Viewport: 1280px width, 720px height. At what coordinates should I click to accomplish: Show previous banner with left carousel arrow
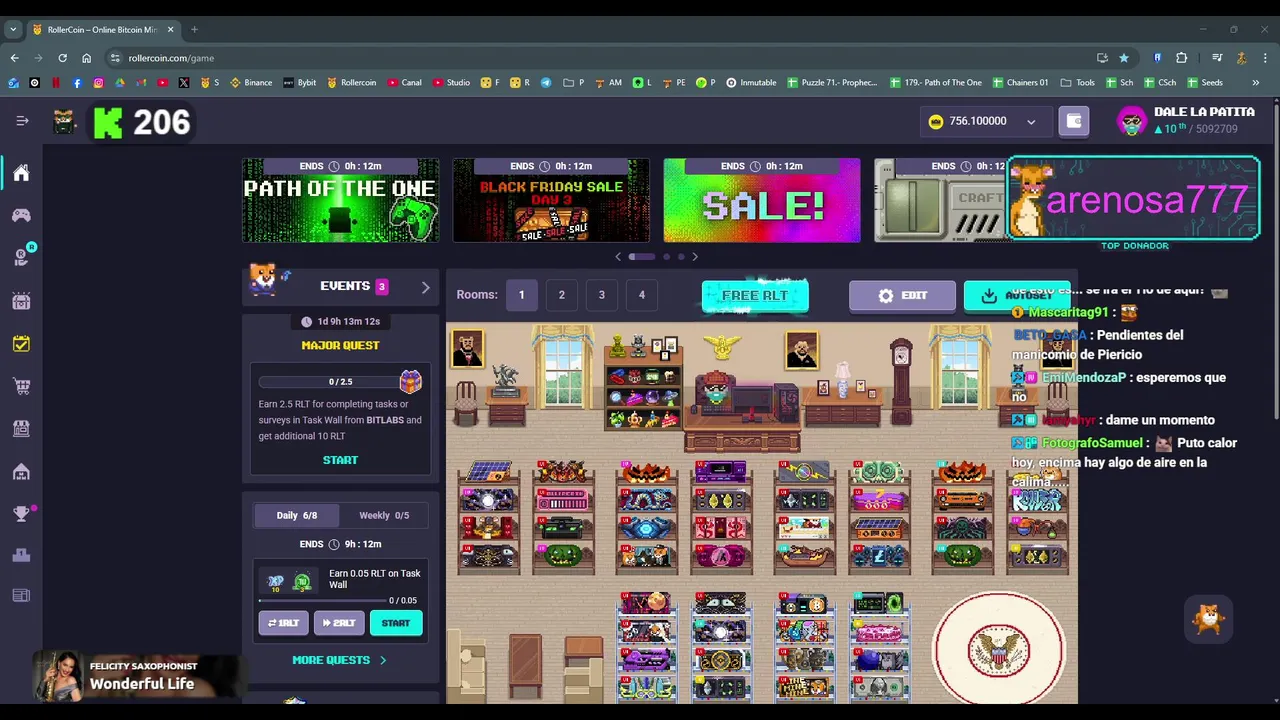point(618,257)
